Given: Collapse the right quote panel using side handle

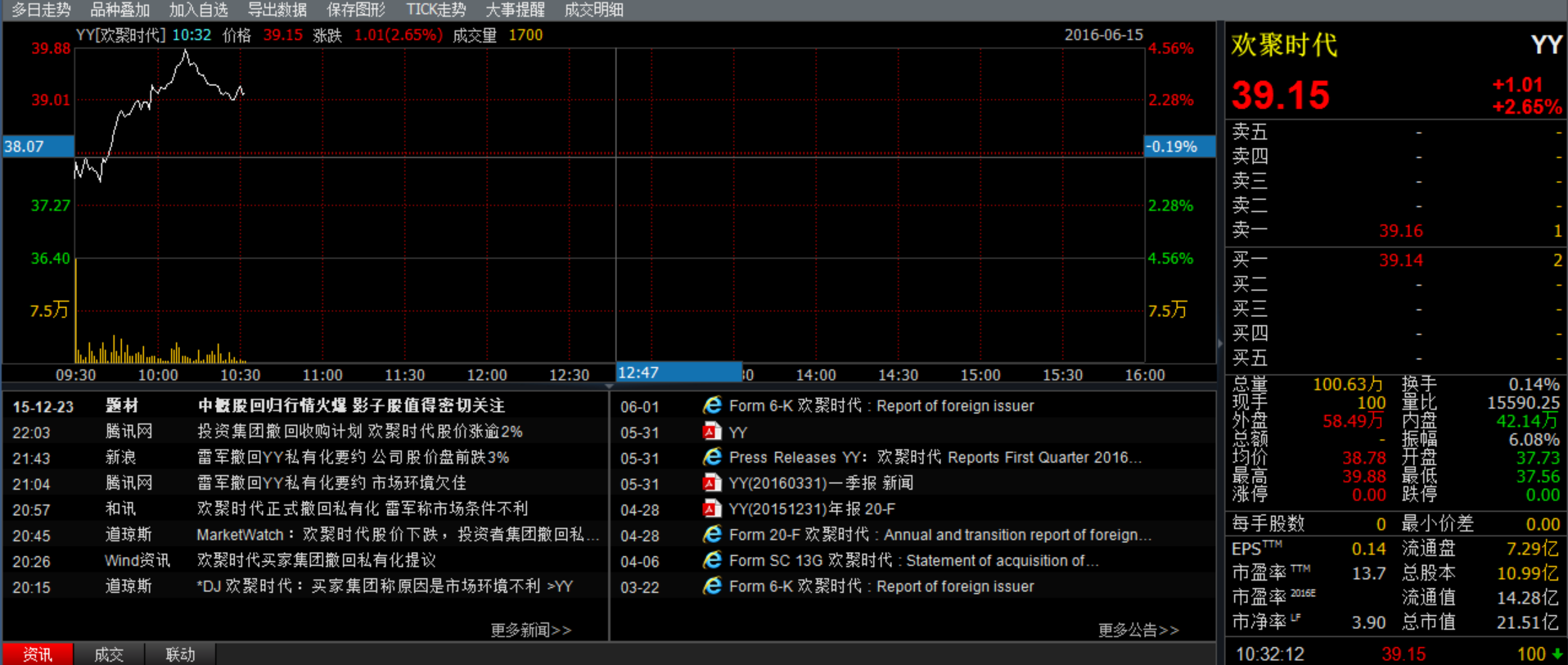Looking at the screenshot, I should (x=1220, y=343).
